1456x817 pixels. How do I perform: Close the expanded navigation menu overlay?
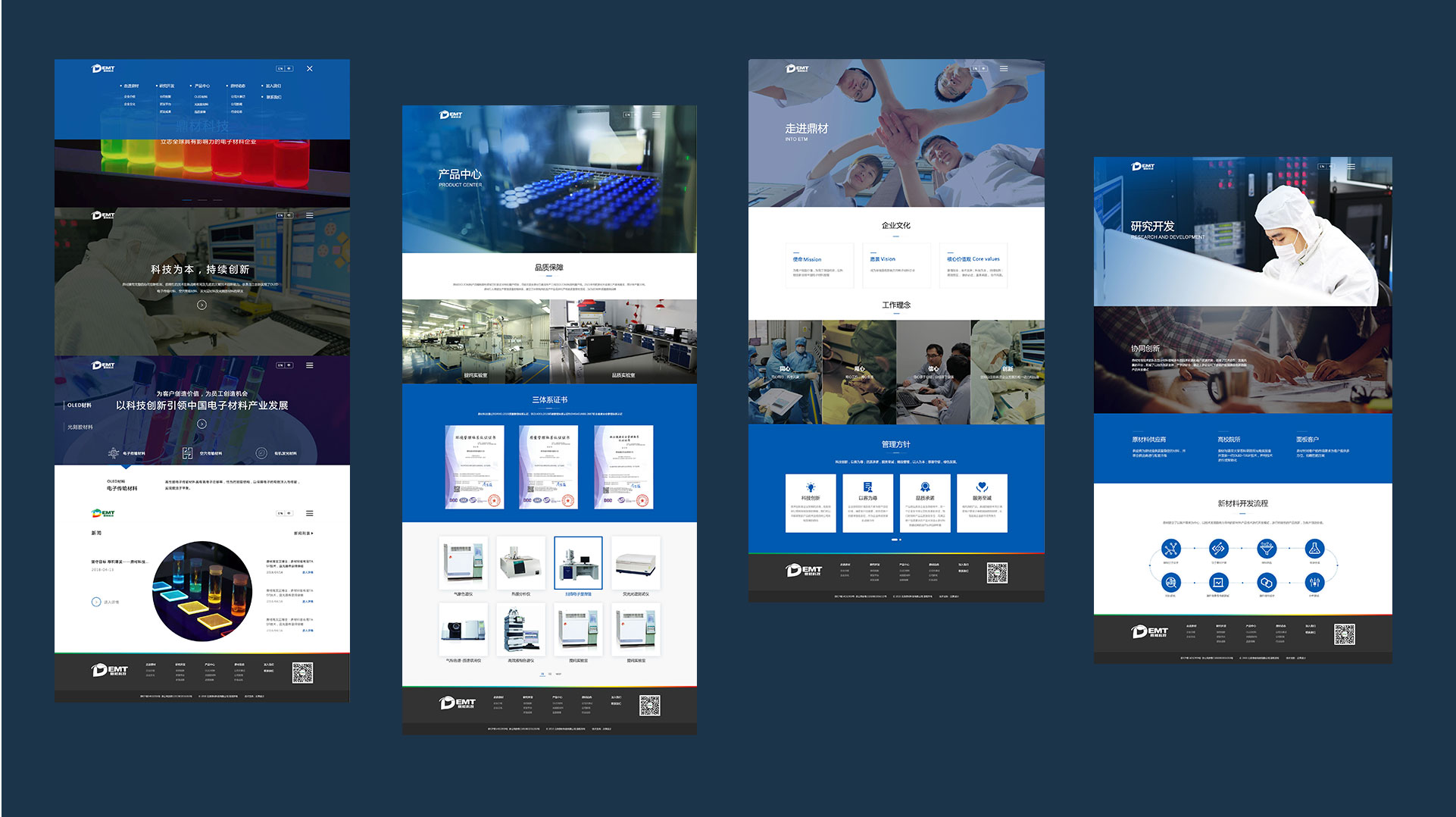pos(309,69)
